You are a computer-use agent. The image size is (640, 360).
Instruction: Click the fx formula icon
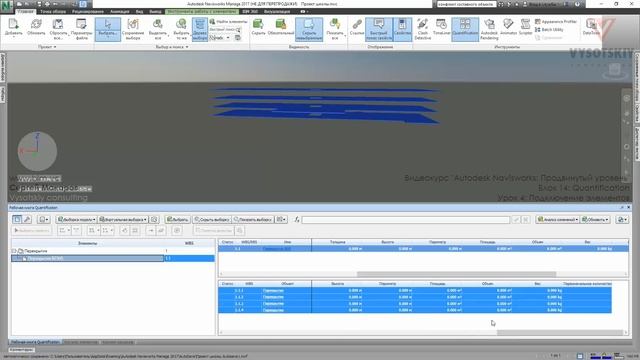click(297, 220)
